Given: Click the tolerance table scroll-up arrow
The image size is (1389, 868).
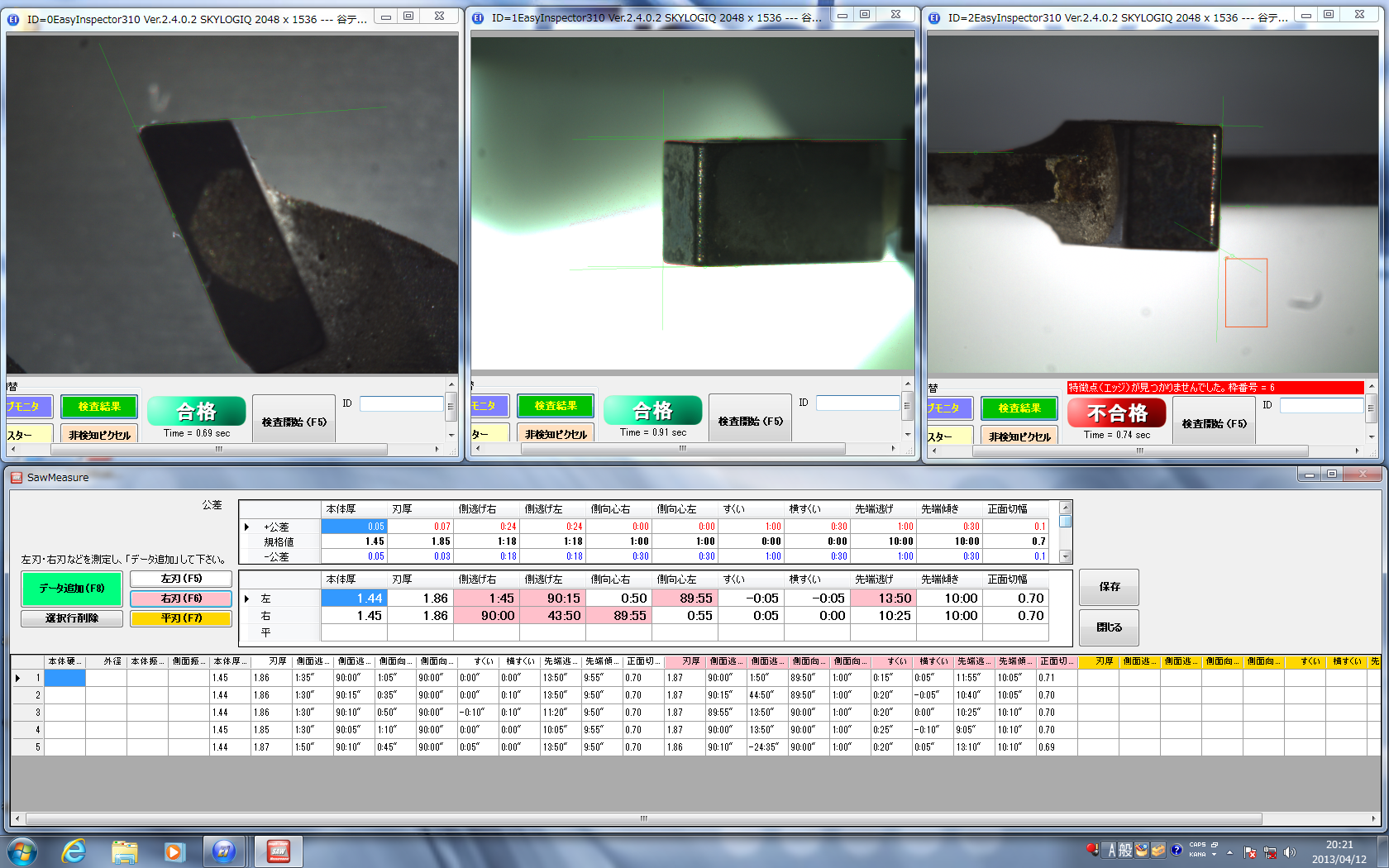Looking at the screenshot, I should tap(1066, 508).
